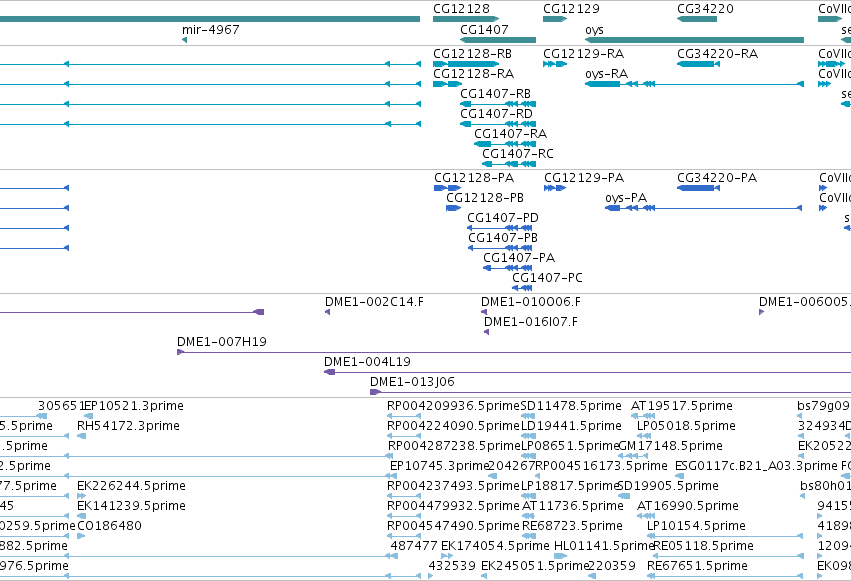Image resolution: width=851 pixels, height=581 pixels.
Task: Click the RE05118.5prime EST label
Action: (x=704, y=546)
